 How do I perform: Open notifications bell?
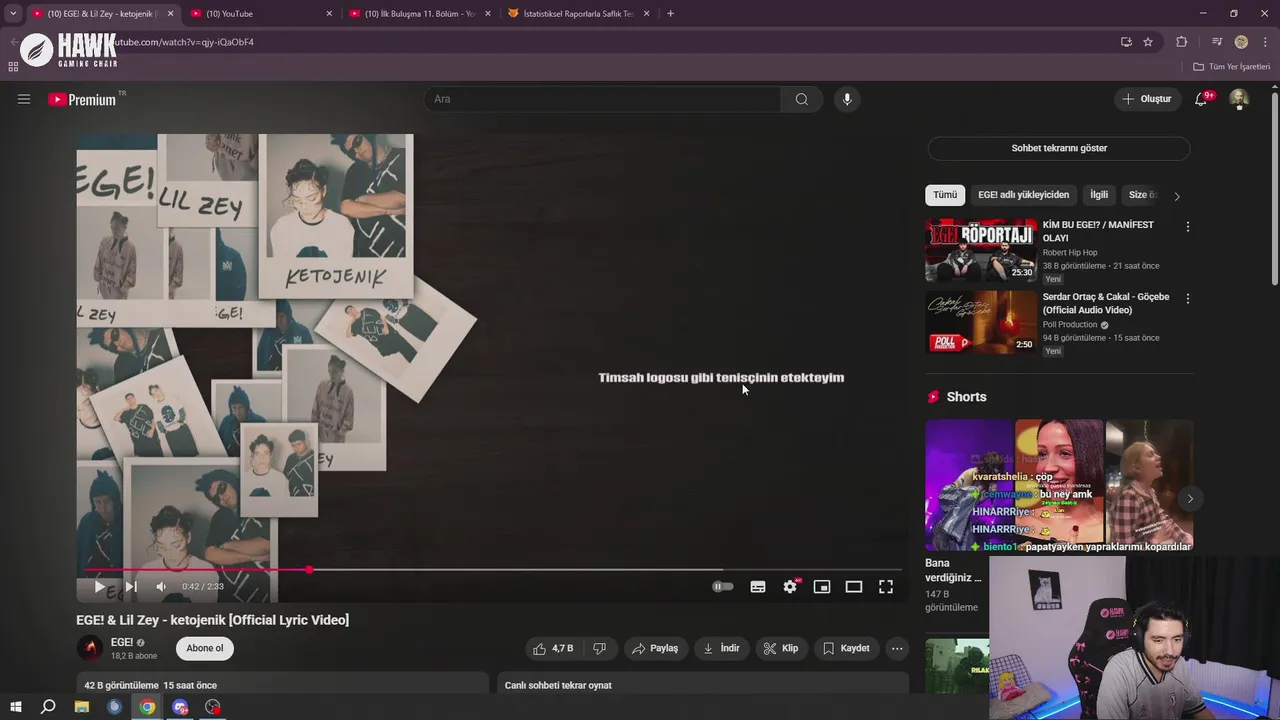(x=1202, y=99)
